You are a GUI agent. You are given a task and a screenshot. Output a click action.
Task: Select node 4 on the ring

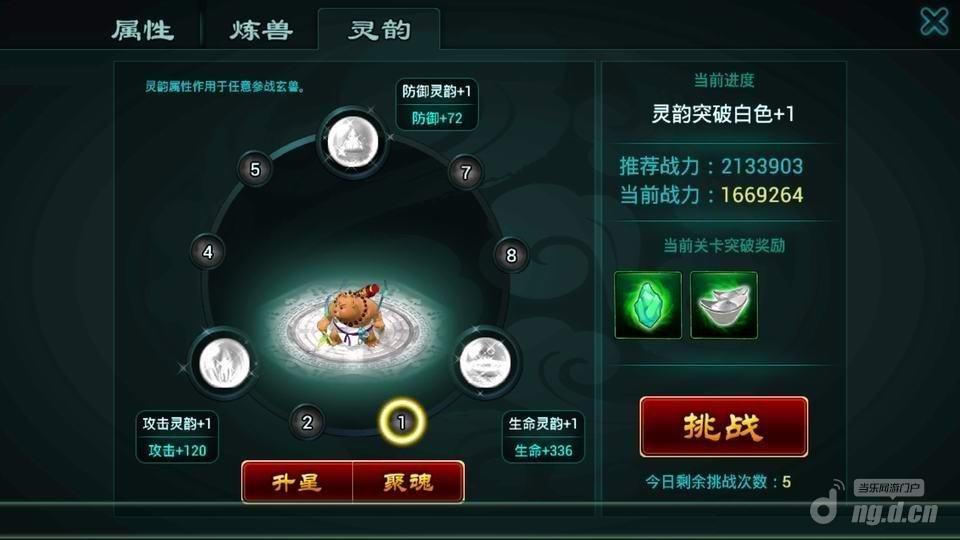[208, 252]
